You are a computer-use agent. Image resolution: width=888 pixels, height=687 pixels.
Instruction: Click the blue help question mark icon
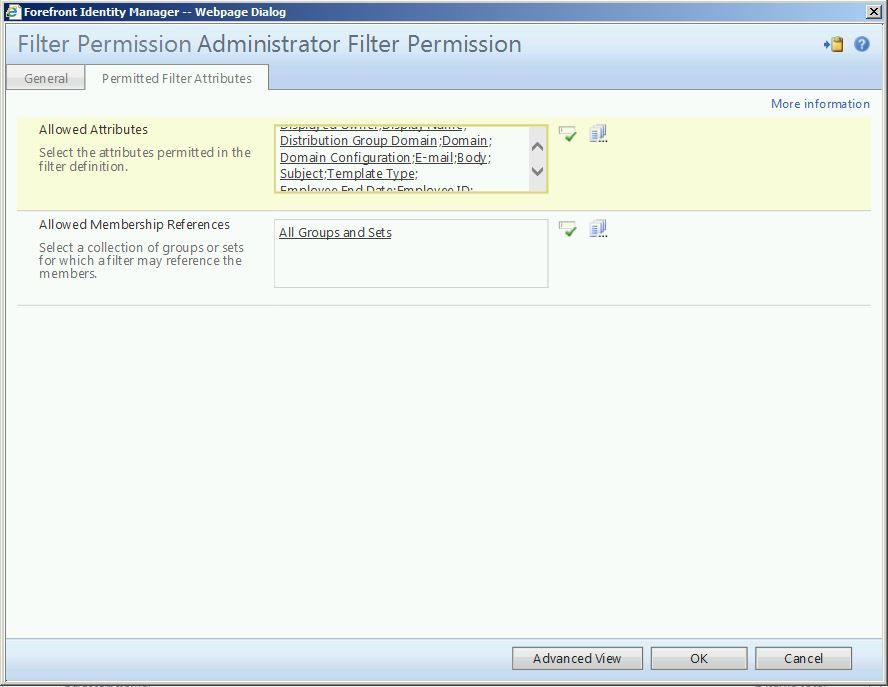[861, 44]
